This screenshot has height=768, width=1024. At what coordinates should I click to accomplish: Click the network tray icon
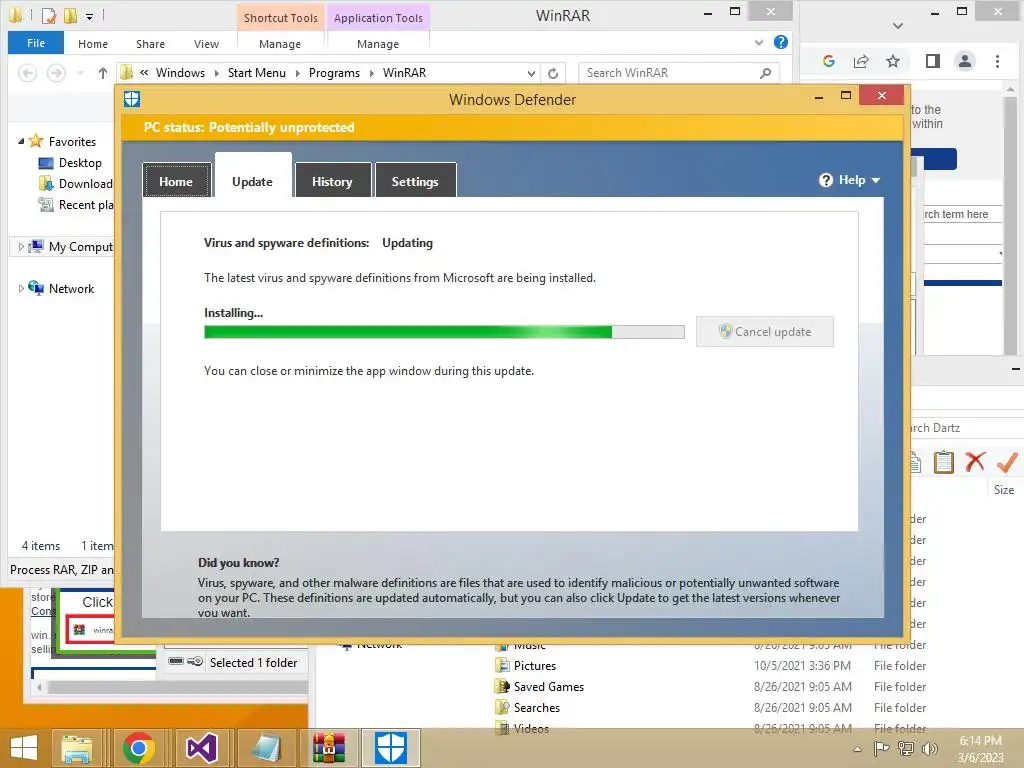906,748
